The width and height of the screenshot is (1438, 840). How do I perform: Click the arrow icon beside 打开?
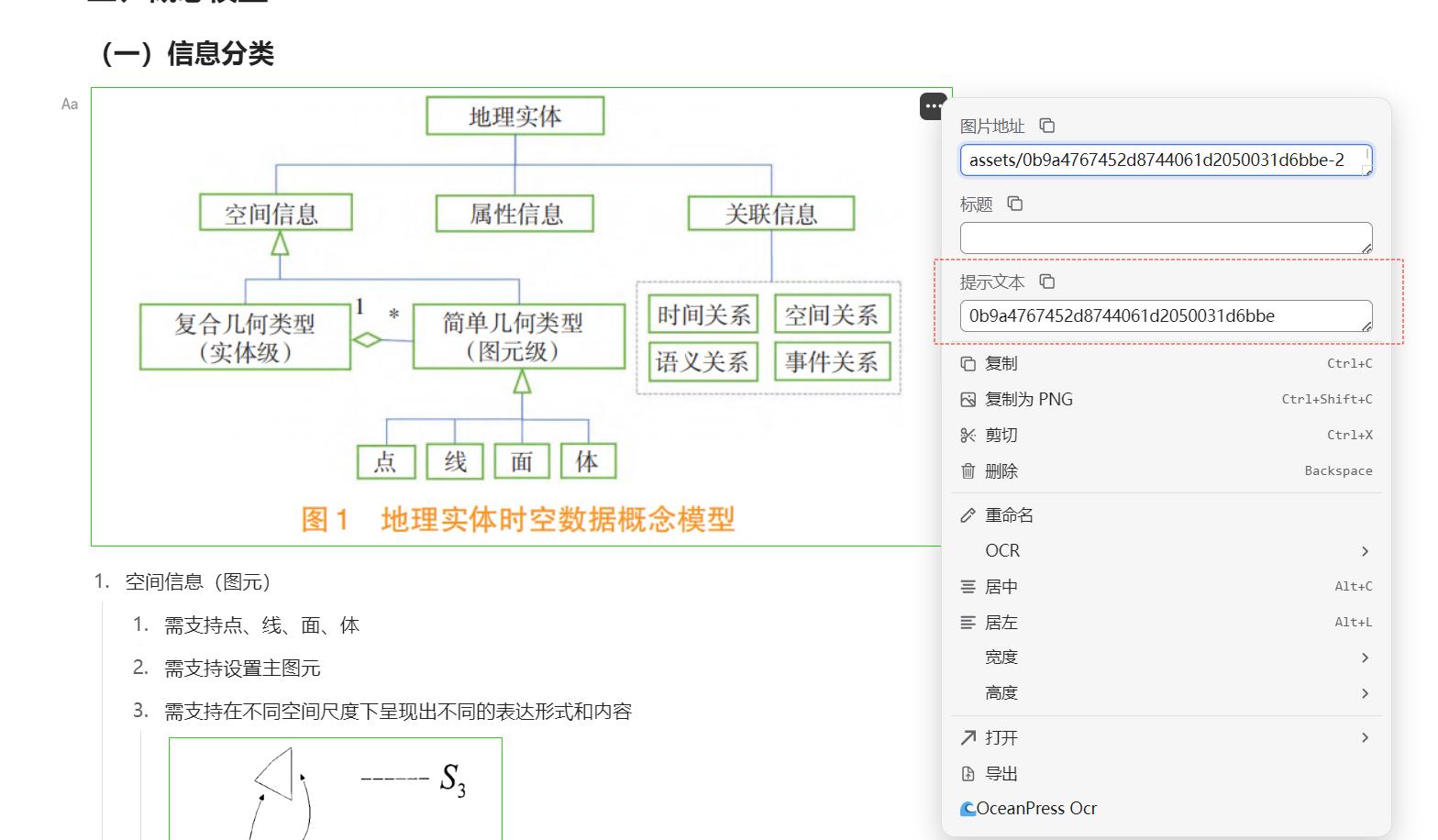[x=968, y=737]
